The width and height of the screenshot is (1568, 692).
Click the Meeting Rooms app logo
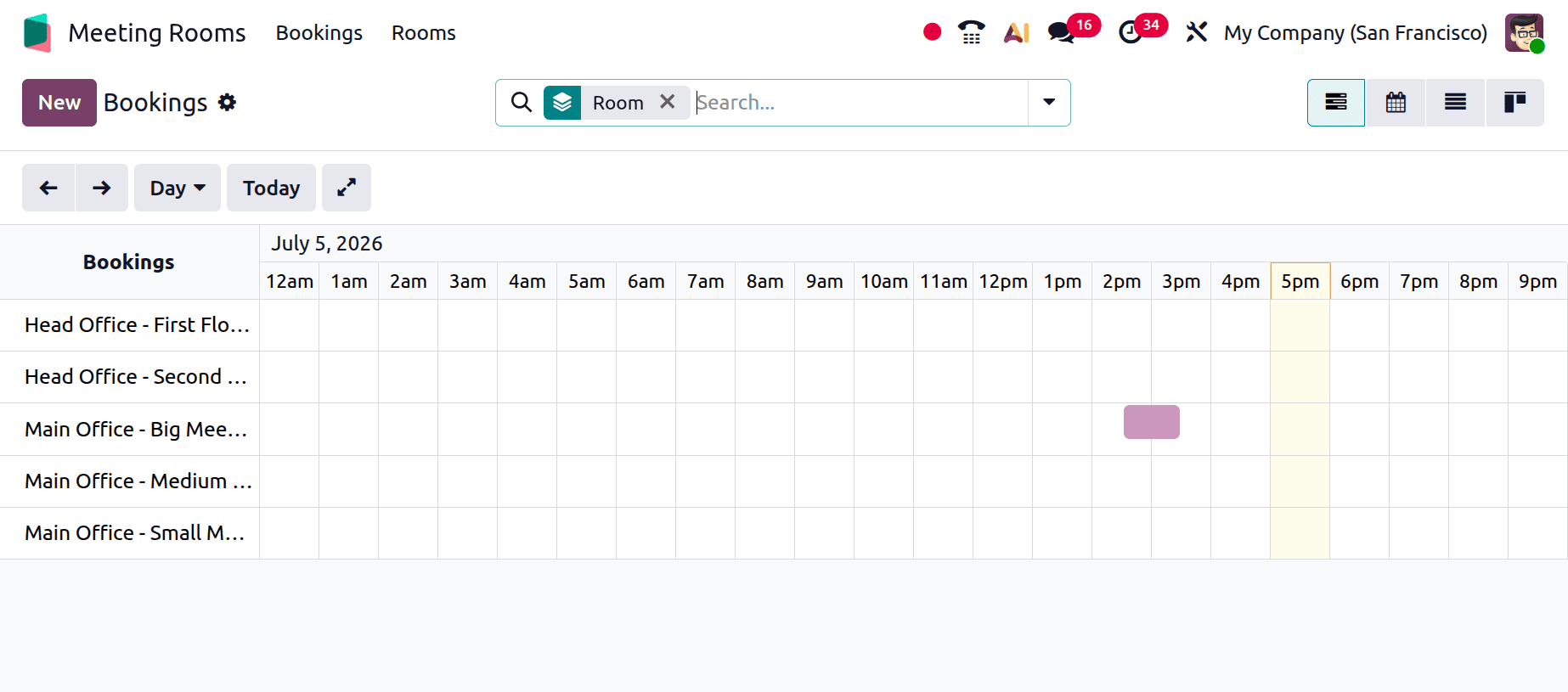[37, 32]
